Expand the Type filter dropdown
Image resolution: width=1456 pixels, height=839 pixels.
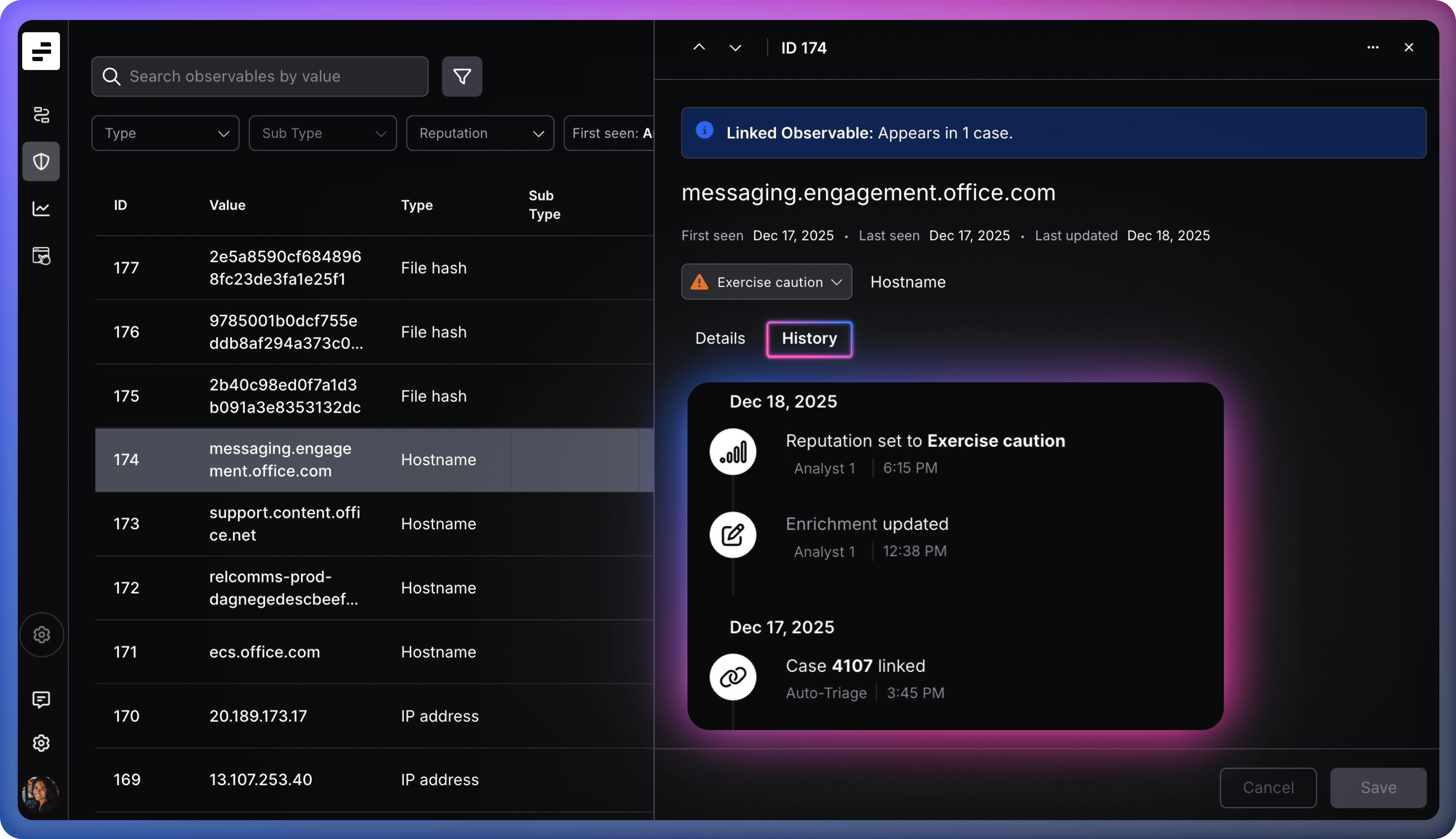tap(165, 134)
